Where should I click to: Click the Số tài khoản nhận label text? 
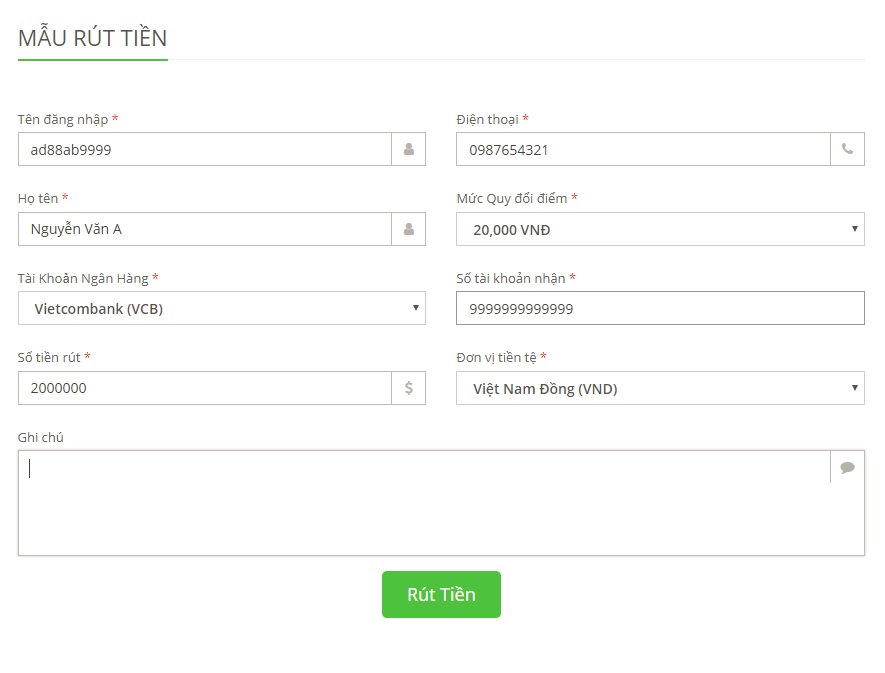pos(511,278)
